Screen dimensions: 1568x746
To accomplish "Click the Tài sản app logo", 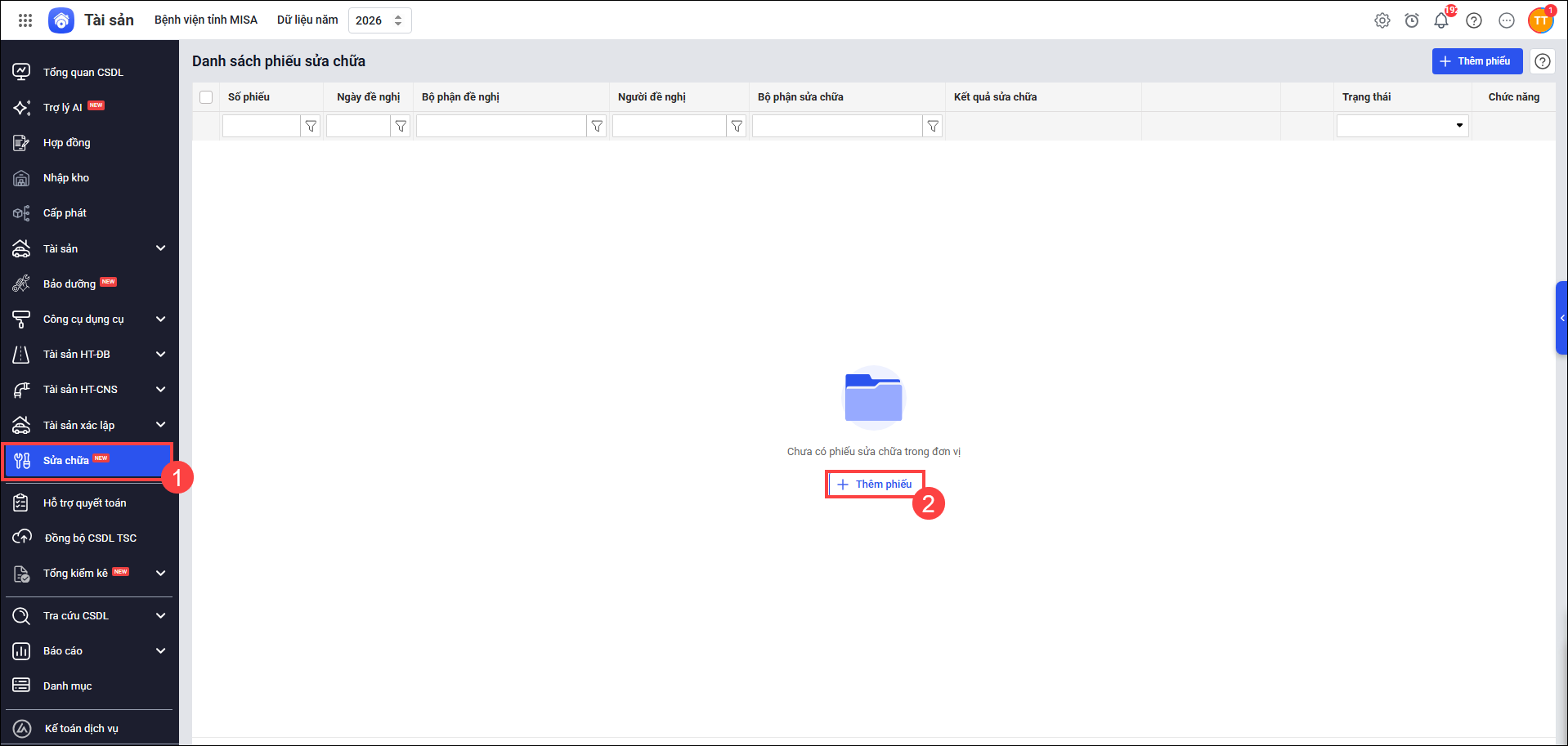I will pos(61,20).
